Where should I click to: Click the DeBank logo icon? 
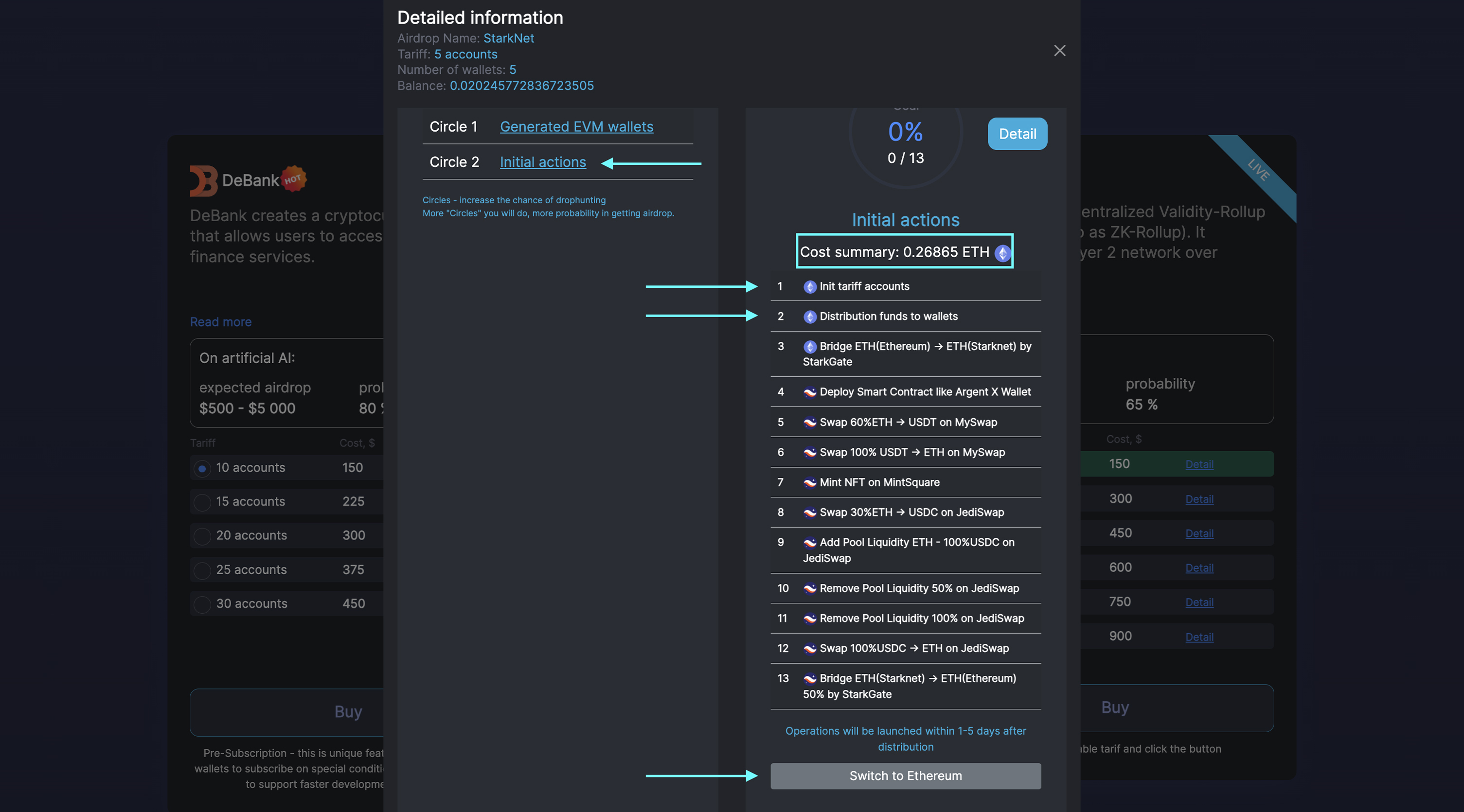pyautogui.click(x=203, y=181)
